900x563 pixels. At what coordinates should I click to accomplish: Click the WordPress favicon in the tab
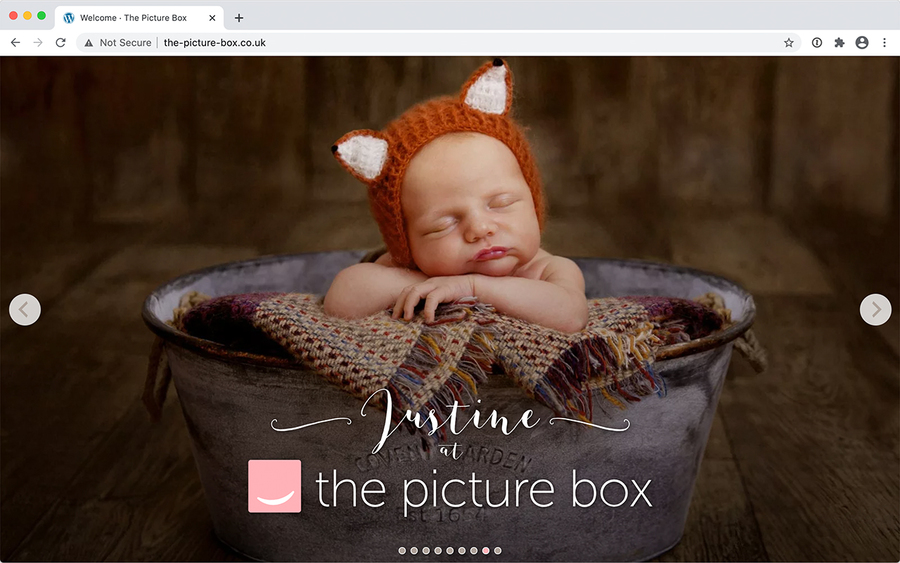pyautogui.click(x=69, y=18)
